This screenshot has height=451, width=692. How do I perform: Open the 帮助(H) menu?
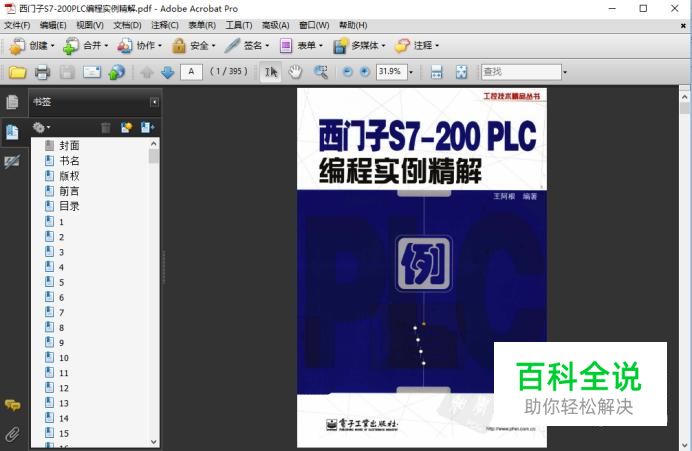click(x=353, y=25)
